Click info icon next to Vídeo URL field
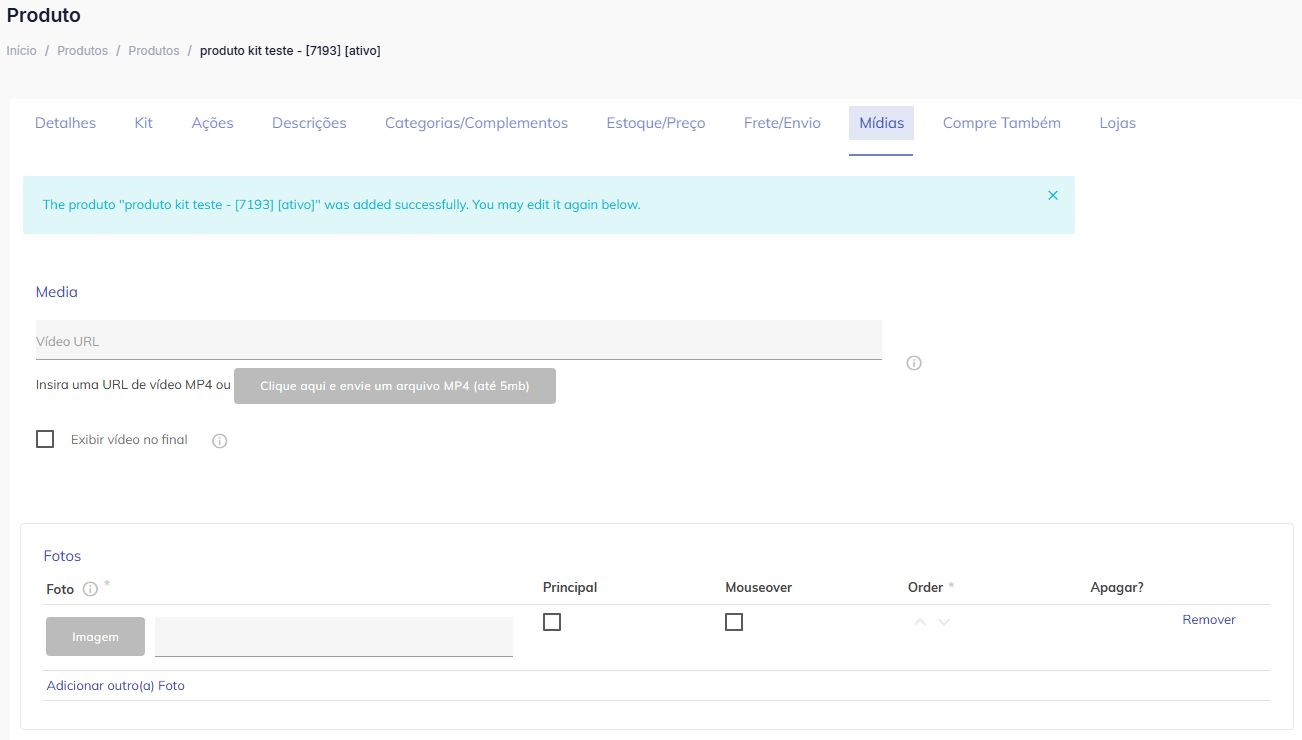Image resolution: width=1302 pixels, height=740 pixels. [x=913, y=363]
